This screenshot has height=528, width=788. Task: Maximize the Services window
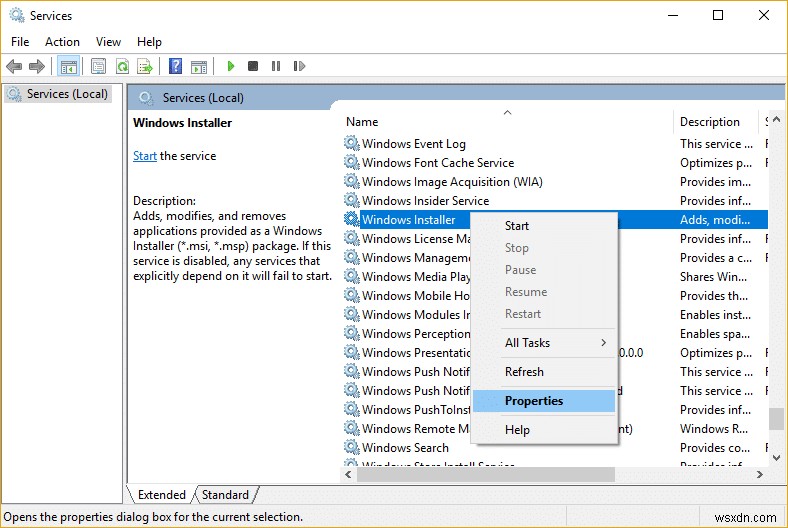[718, 15]
